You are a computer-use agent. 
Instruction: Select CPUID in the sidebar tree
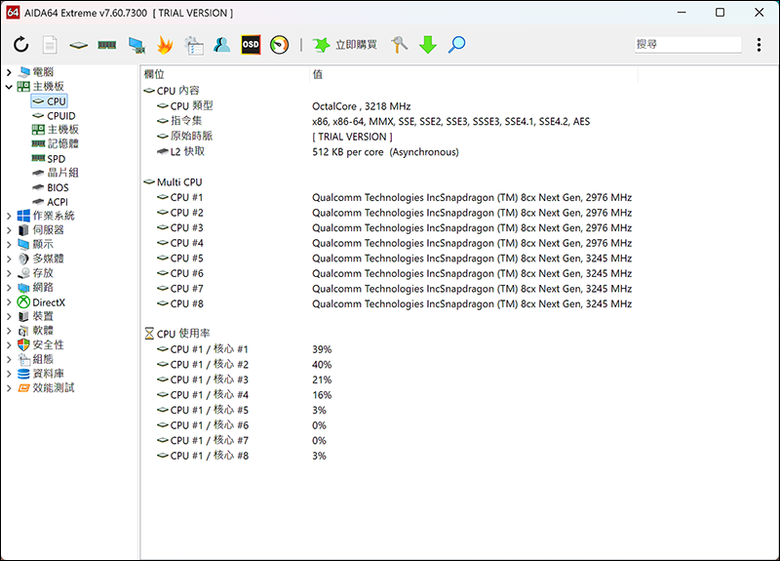pos(54,116)
